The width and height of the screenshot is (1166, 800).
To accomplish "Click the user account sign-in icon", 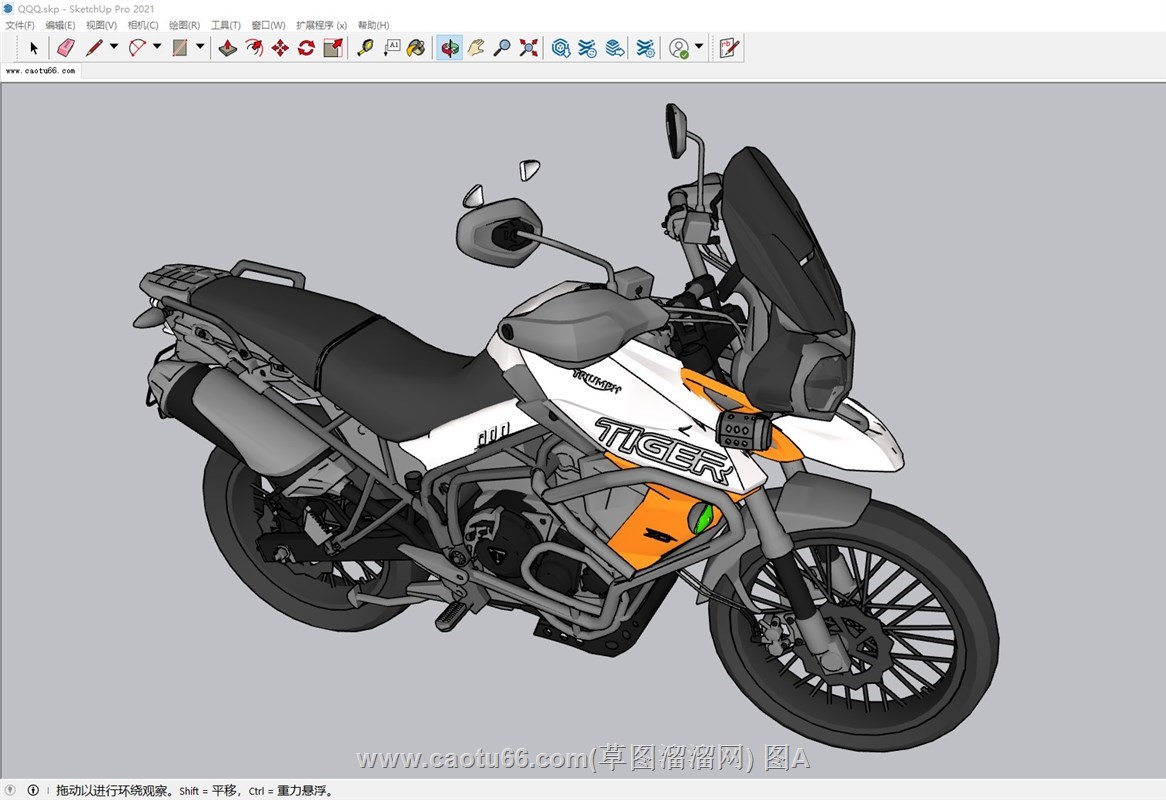I will (679, 48).
